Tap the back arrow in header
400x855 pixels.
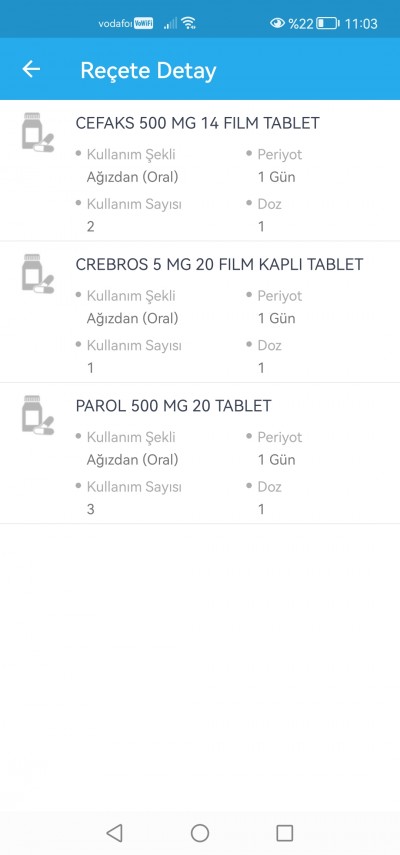31,69
